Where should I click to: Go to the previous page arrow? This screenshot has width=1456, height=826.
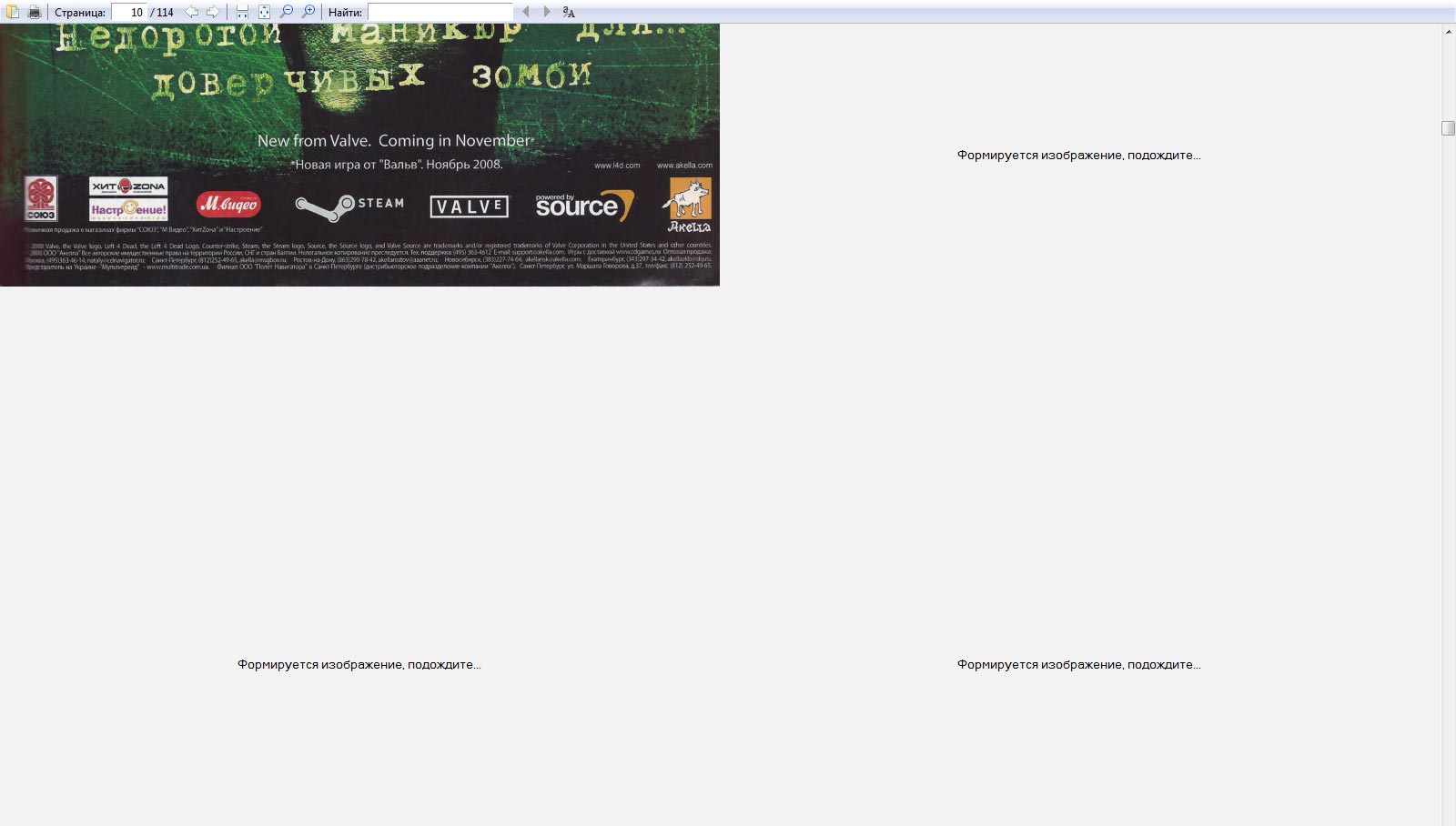[x=191, y=12]
